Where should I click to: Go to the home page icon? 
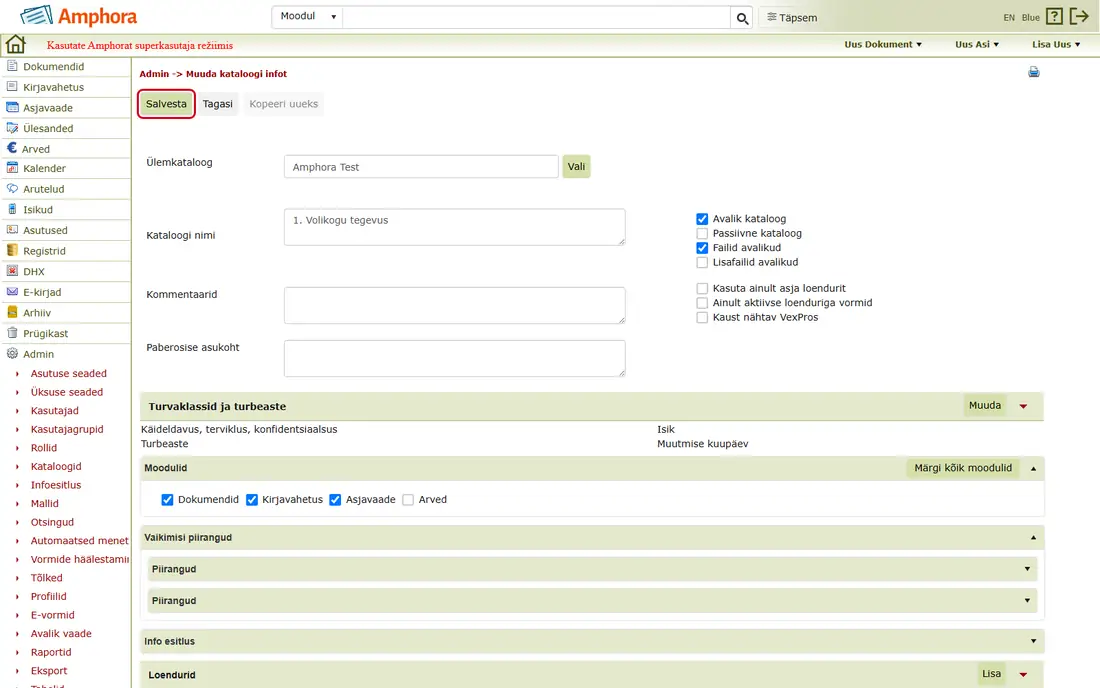(15, 45)
